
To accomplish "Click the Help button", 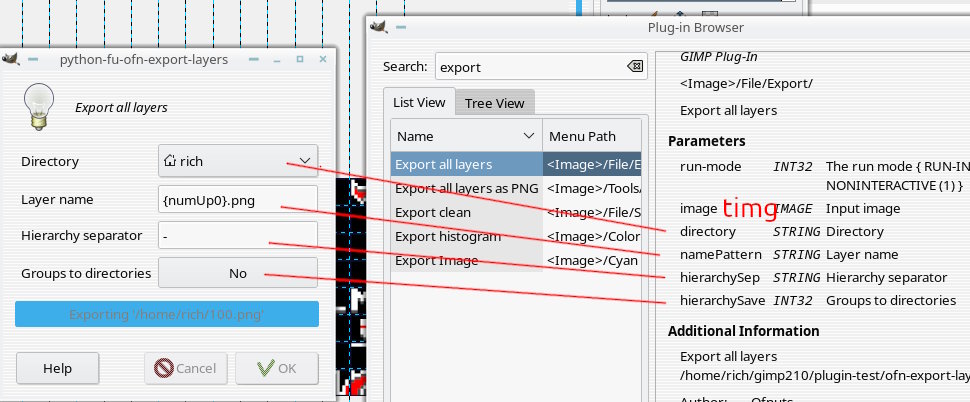I will pyautogui.click(x=58, y=368).
